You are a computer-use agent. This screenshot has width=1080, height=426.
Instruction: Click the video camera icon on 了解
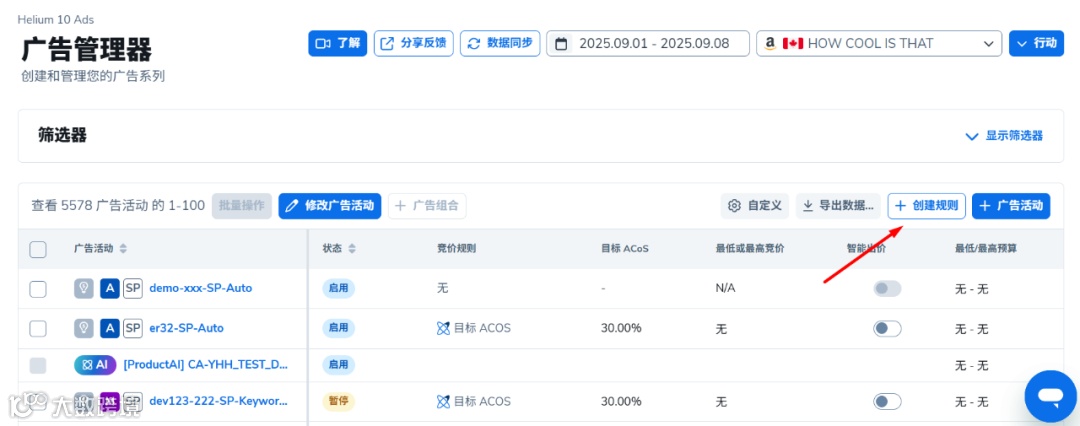pos(323,43)
